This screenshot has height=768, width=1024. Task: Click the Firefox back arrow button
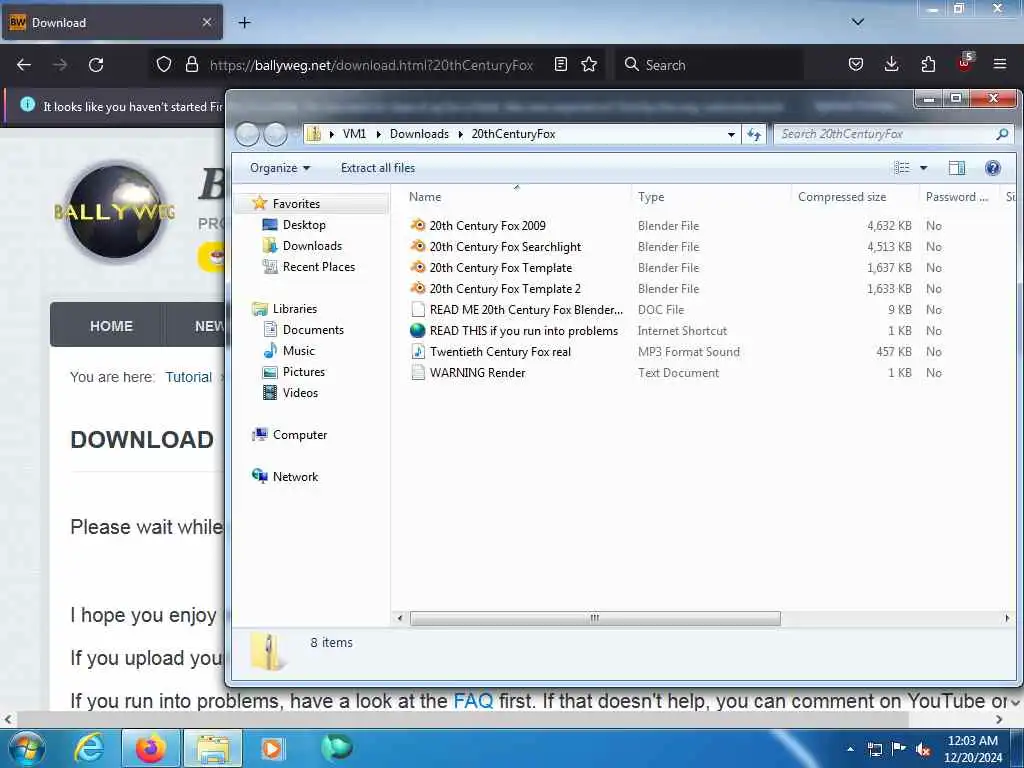point(24,65)
